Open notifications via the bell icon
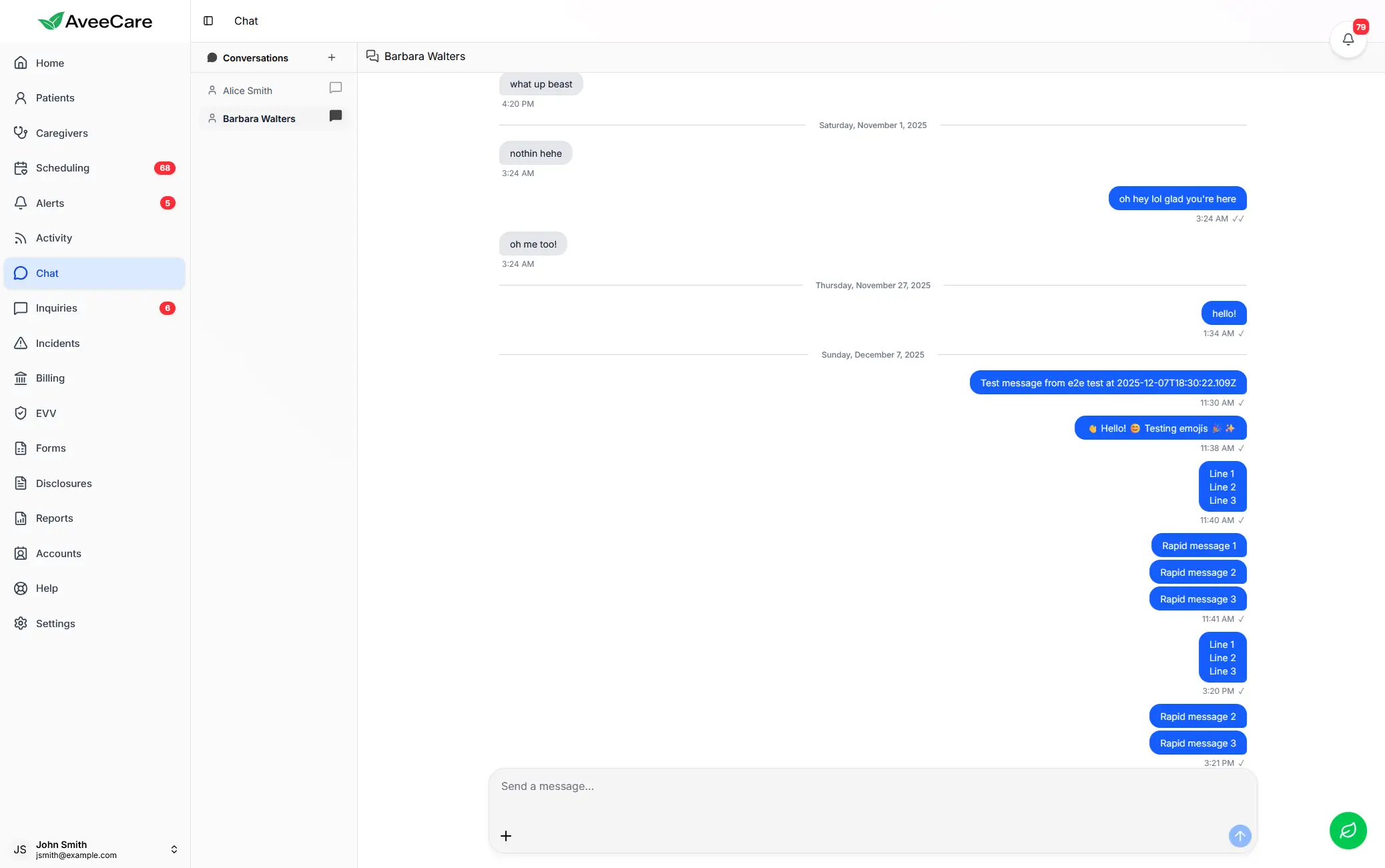Screen dimensions: 1385x868 1348,39
